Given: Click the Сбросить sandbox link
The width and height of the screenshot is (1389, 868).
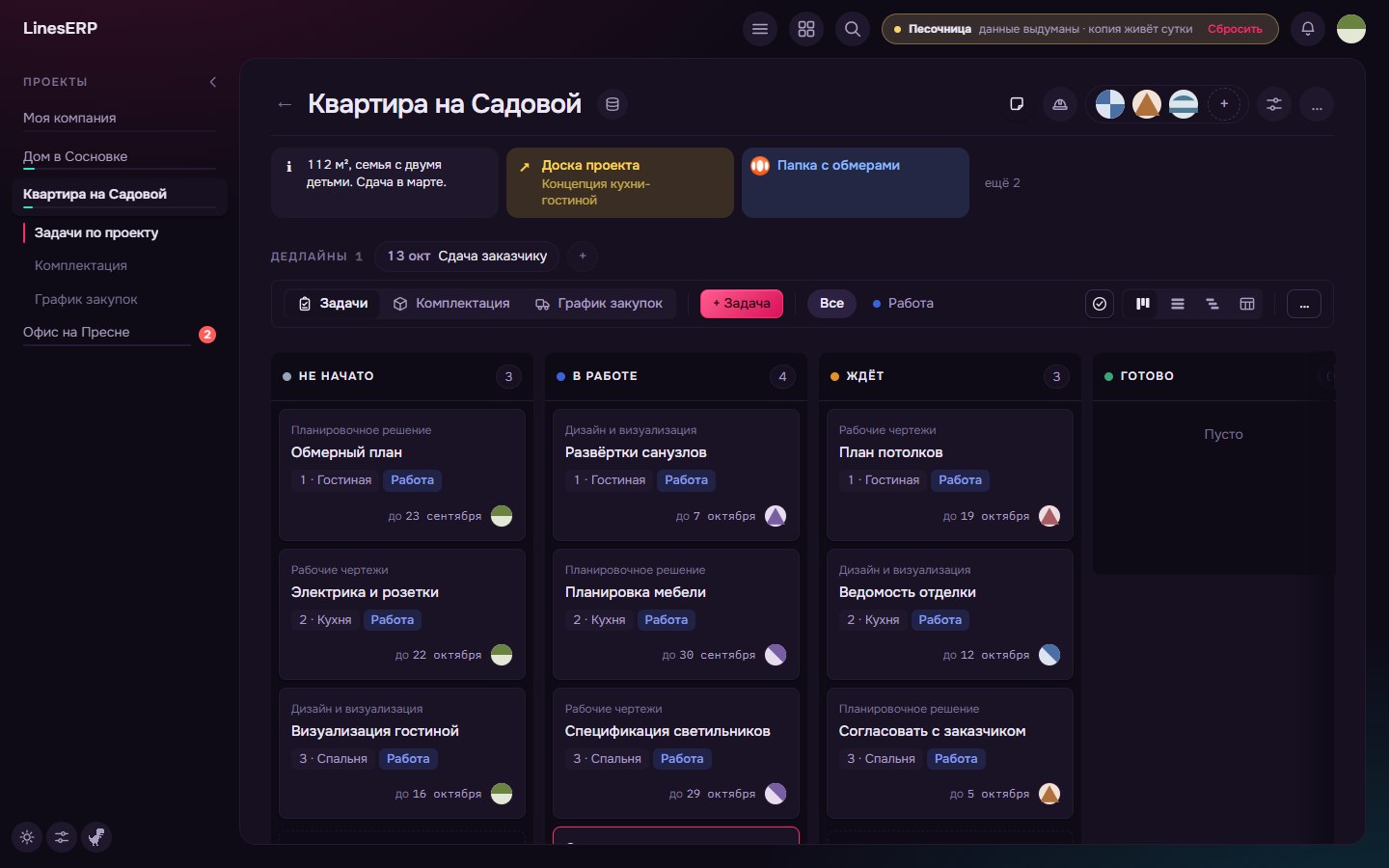Looking at the screenshot, I should click(x=1235, y=29).
